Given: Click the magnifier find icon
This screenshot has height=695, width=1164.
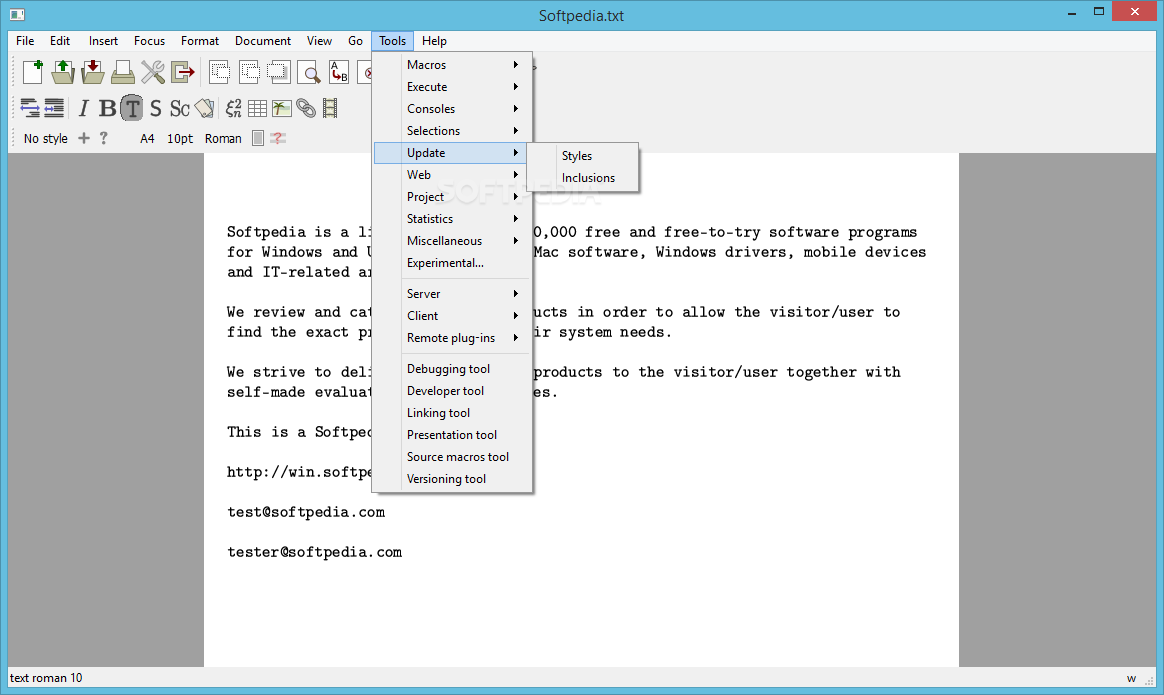Looking at the screenshot, I should click(309, 72).
